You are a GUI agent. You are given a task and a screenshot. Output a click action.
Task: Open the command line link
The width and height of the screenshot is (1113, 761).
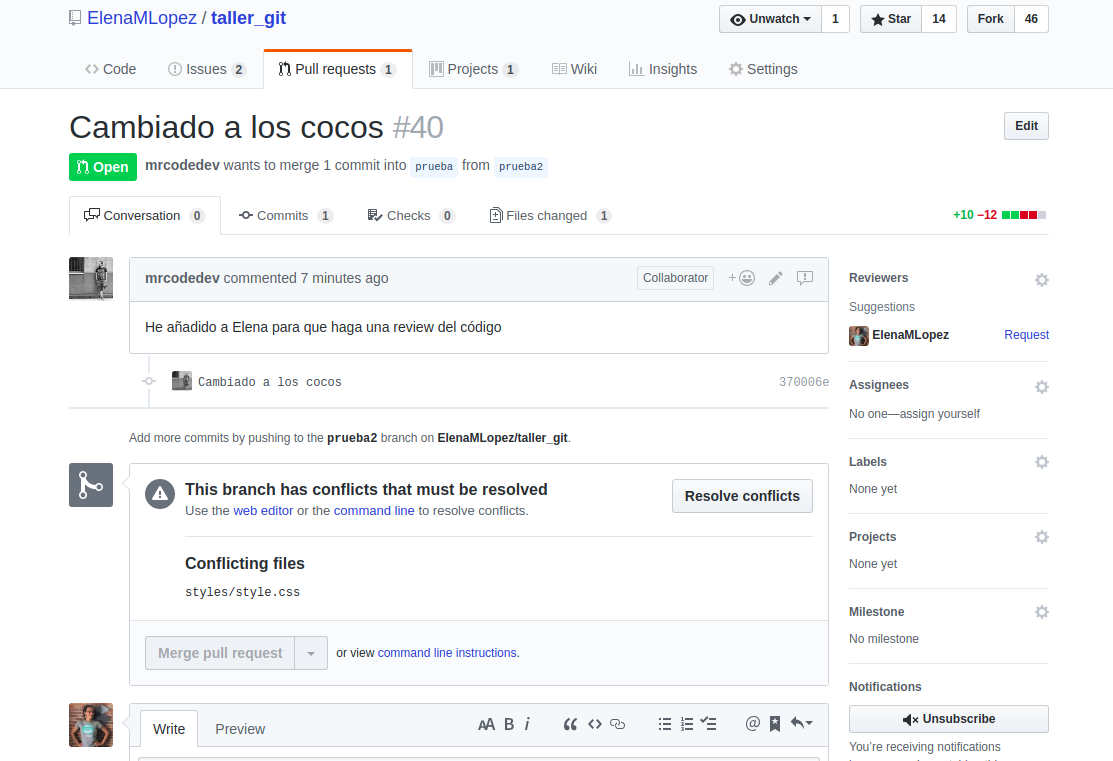(374, 511)
